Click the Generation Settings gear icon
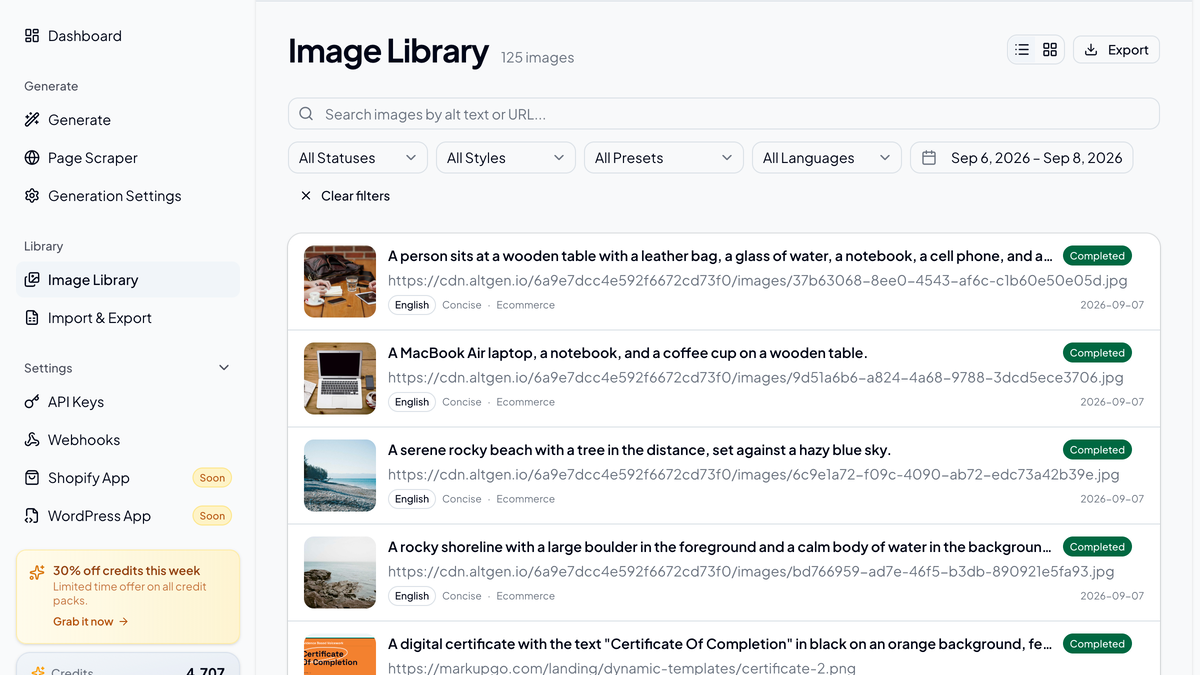 32,196
